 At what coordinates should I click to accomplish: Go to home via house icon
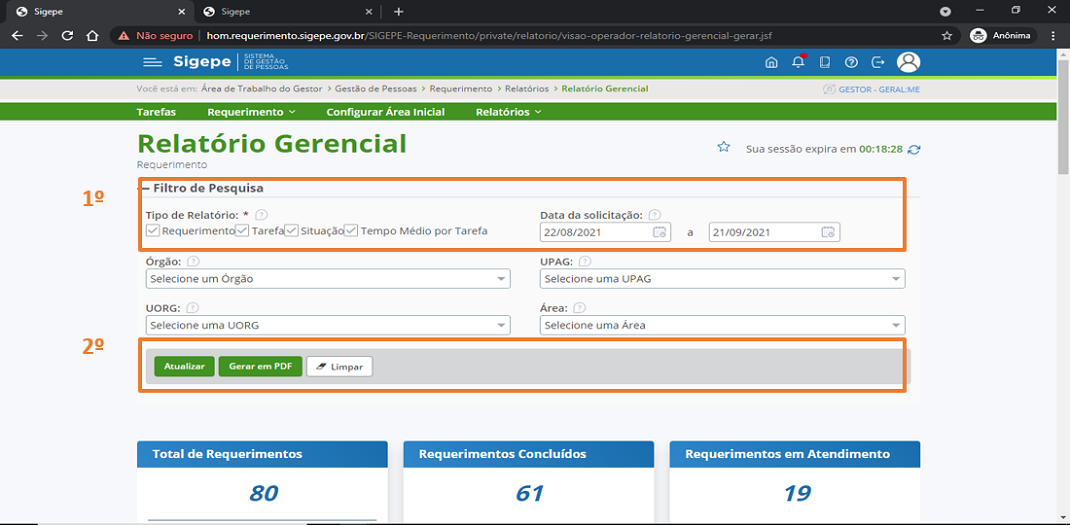(771, 62)
